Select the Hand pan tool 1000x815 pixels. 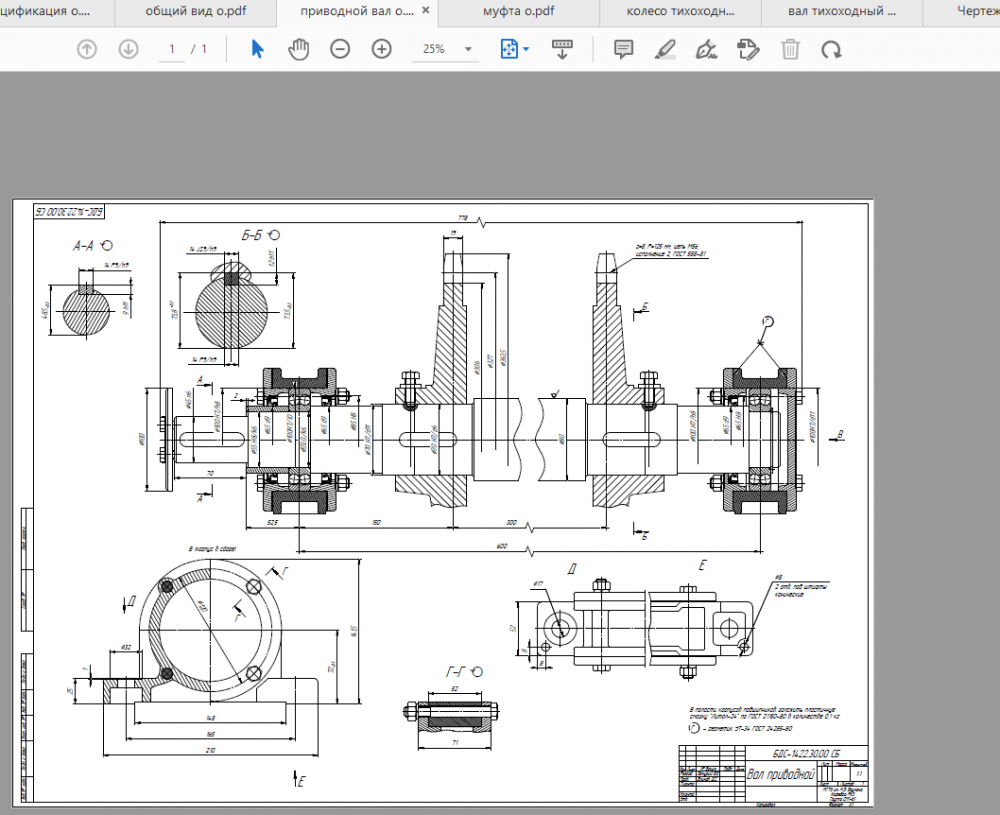pos(298,49)
